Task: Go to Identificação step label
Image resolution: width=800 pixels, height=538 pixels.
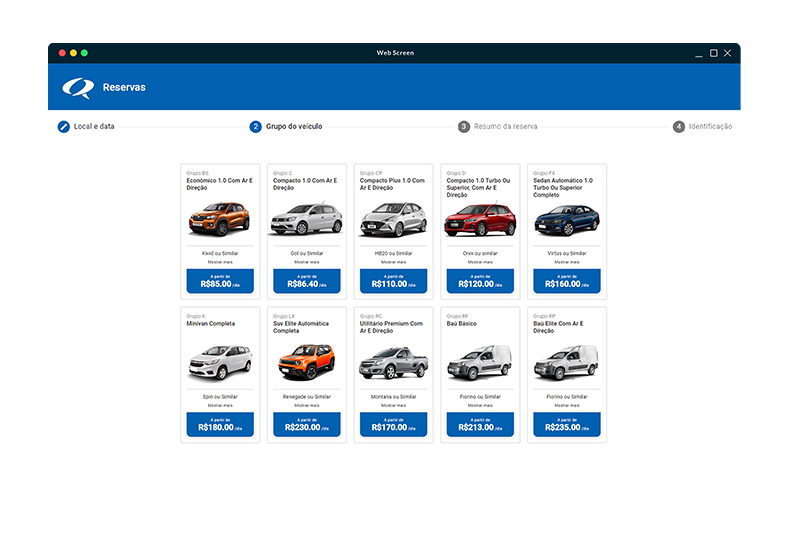Action: (x=710, y=127)
